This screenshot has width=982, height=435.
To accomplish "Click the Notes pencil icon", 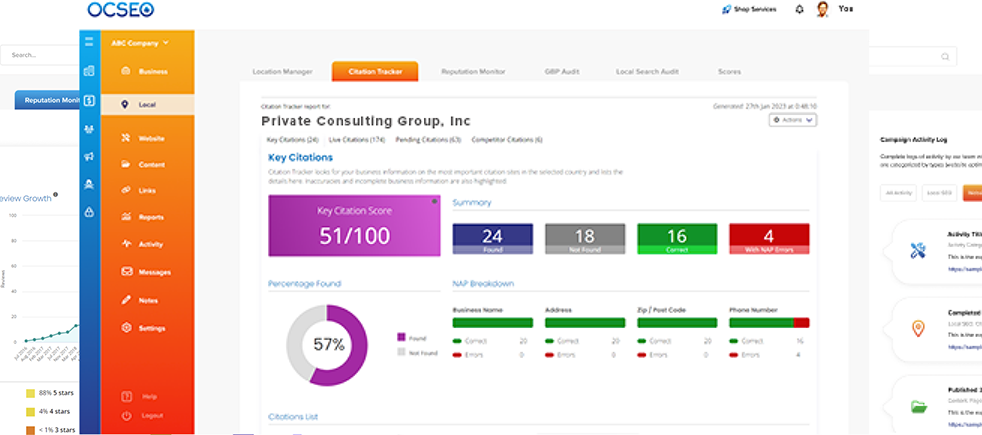I will click(126, 300).
